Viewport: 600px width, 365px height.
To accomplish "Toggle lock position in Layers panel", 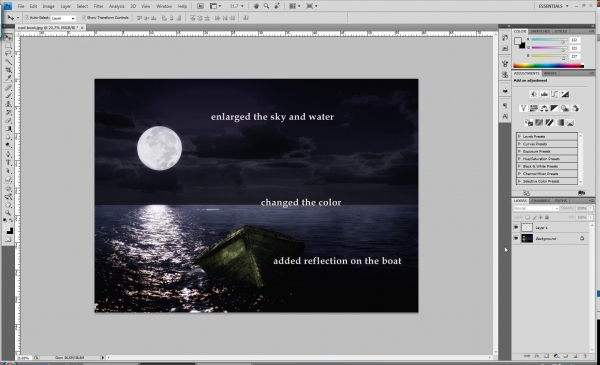I will 540,217.
